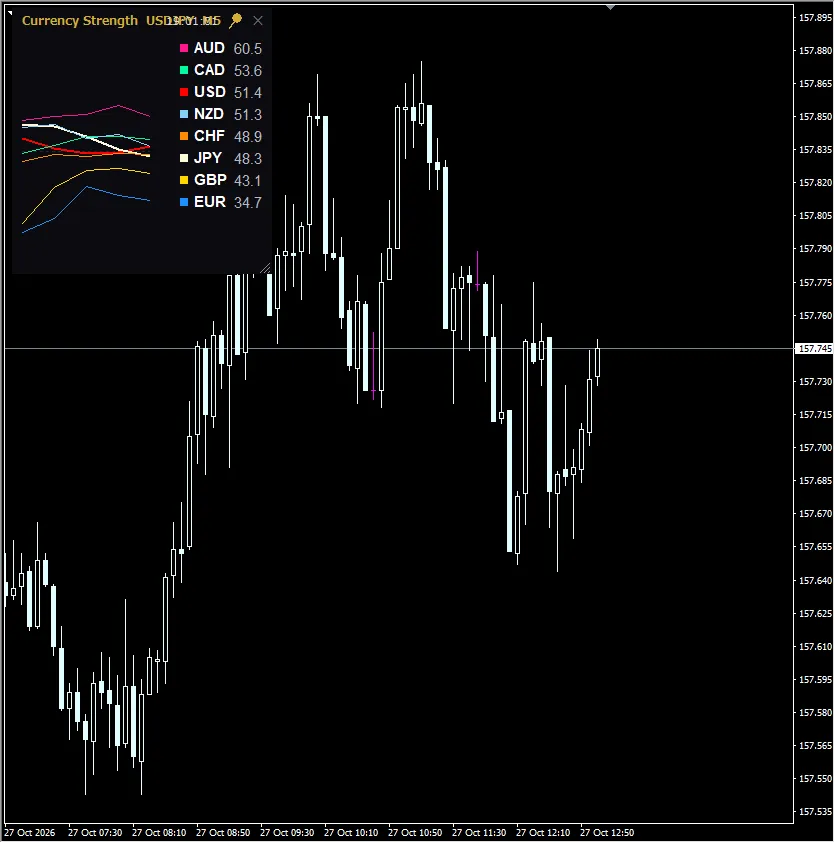Click the "27 Oct 2026" time label
This screenshot has width=835, height=843.
pyautogui.click(x=30, y=833)
